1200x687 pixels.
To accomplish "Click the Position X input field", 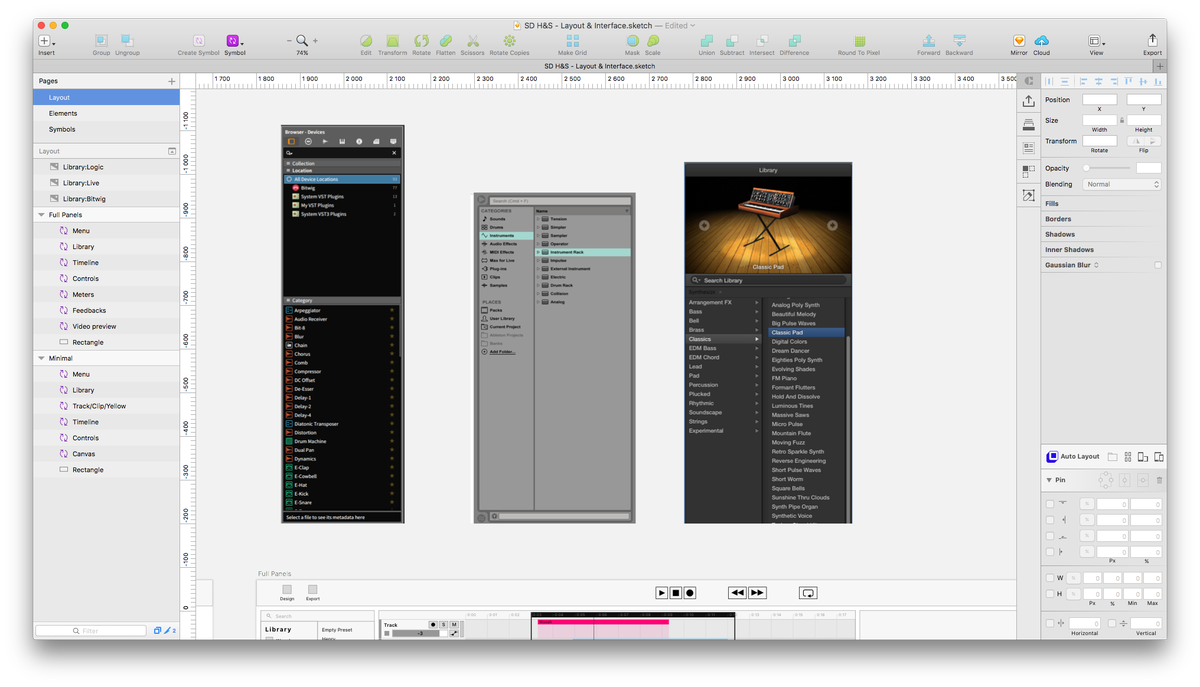I will pyautogui.click(x=1099, y=100).
